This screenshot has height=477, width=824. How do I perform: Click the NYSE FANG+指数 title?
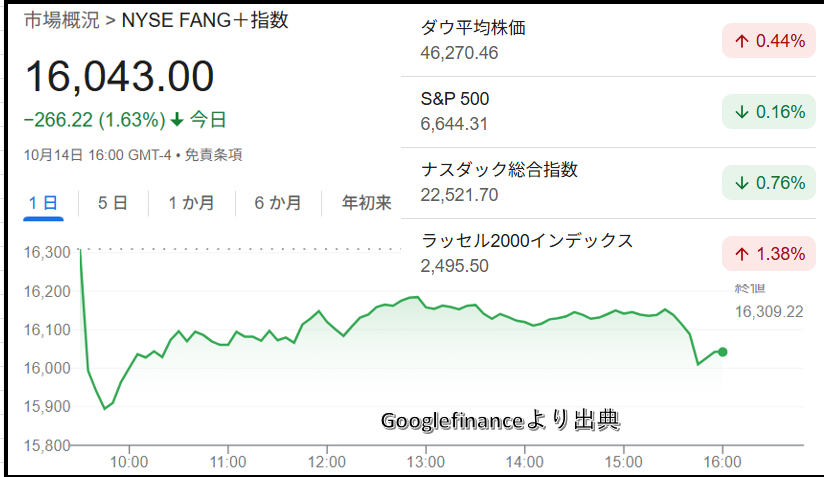pyautogui.click(x=205, y=20)
